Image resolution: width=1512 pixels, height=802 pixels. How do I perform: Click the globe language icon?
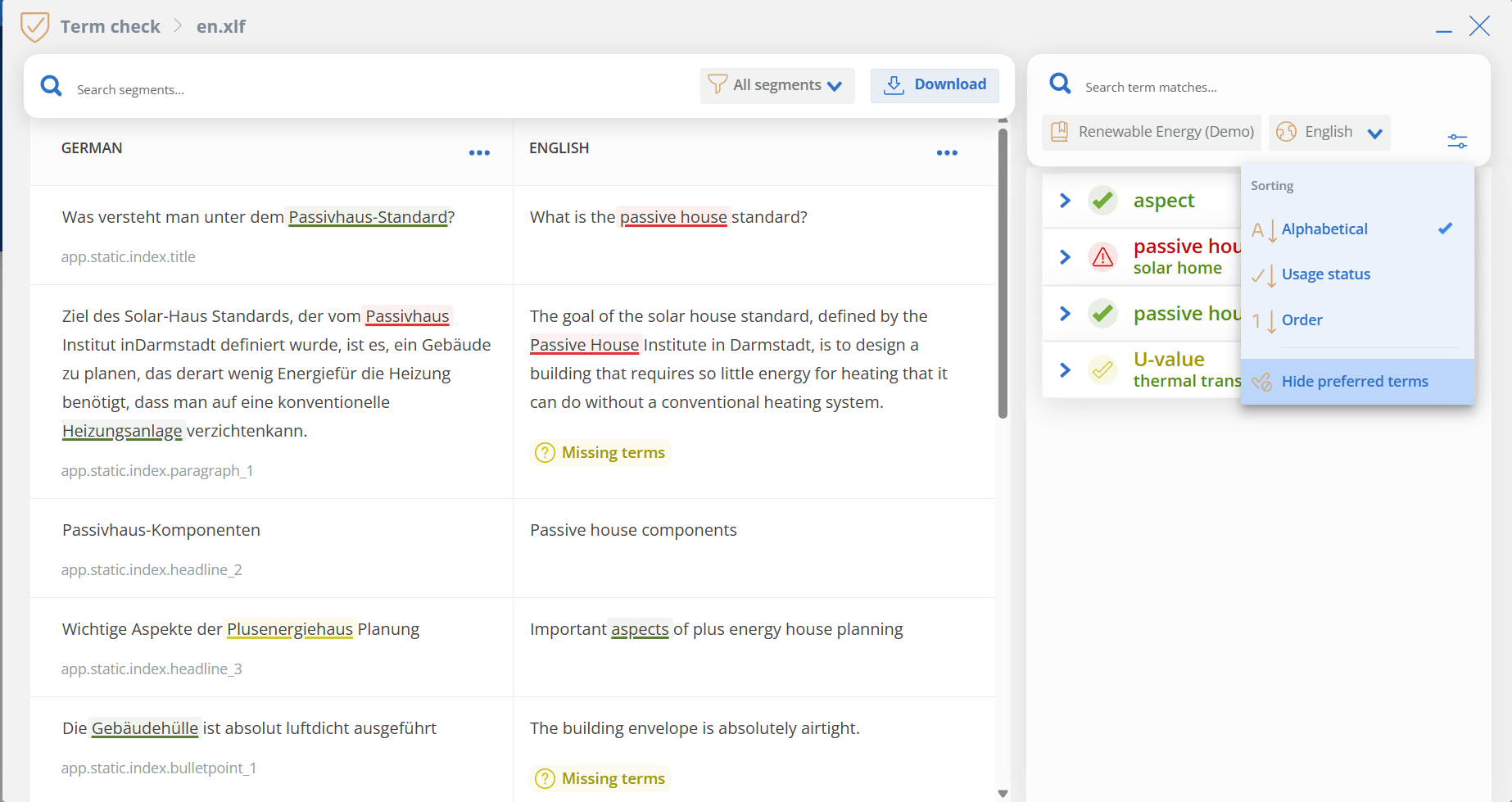pyautogui.click(x=1287, y=132)
